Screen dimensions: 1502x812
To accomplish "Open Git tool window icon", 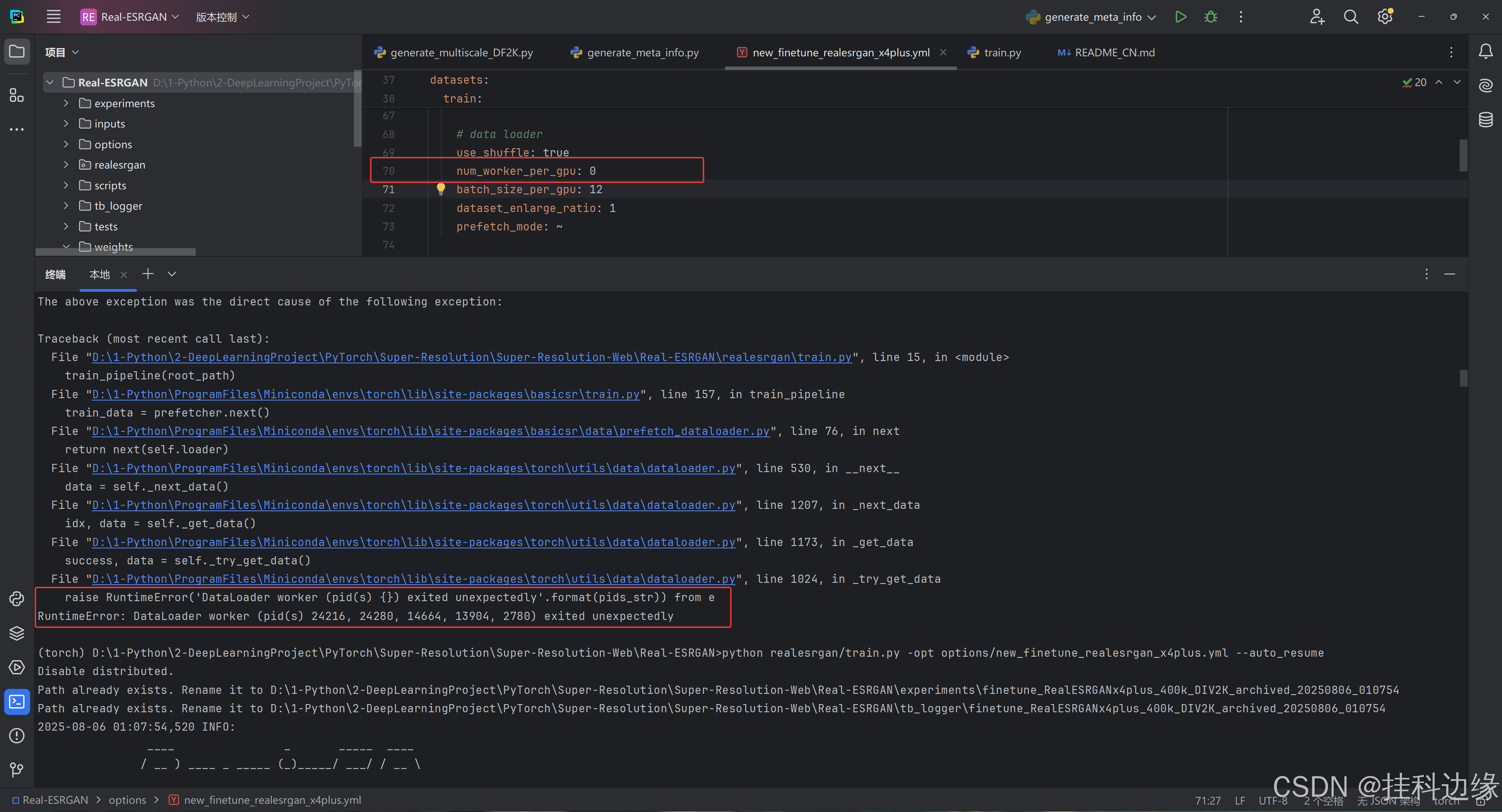I will click(17, 769).
